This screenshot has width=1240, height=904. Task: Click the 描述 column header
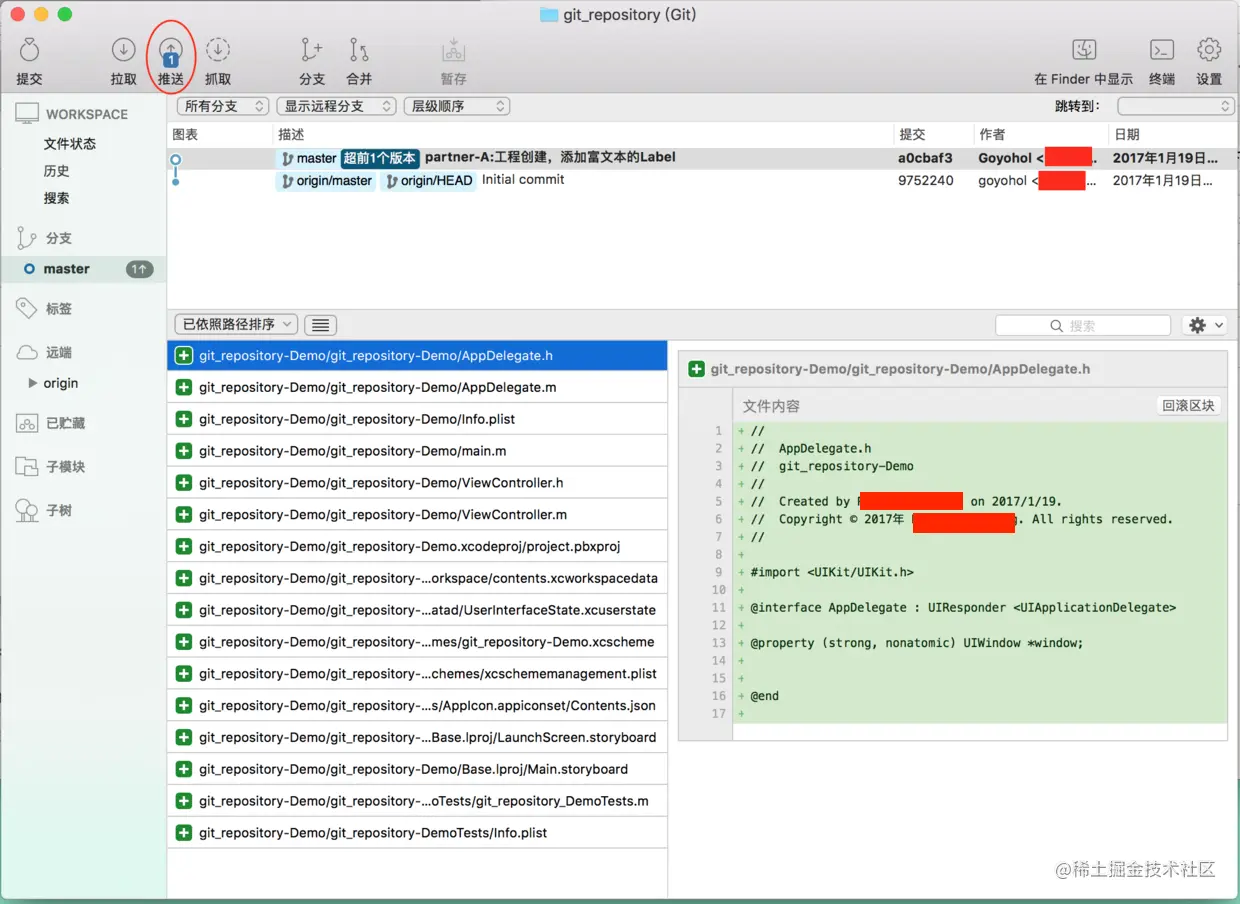(x=291, y=134)
